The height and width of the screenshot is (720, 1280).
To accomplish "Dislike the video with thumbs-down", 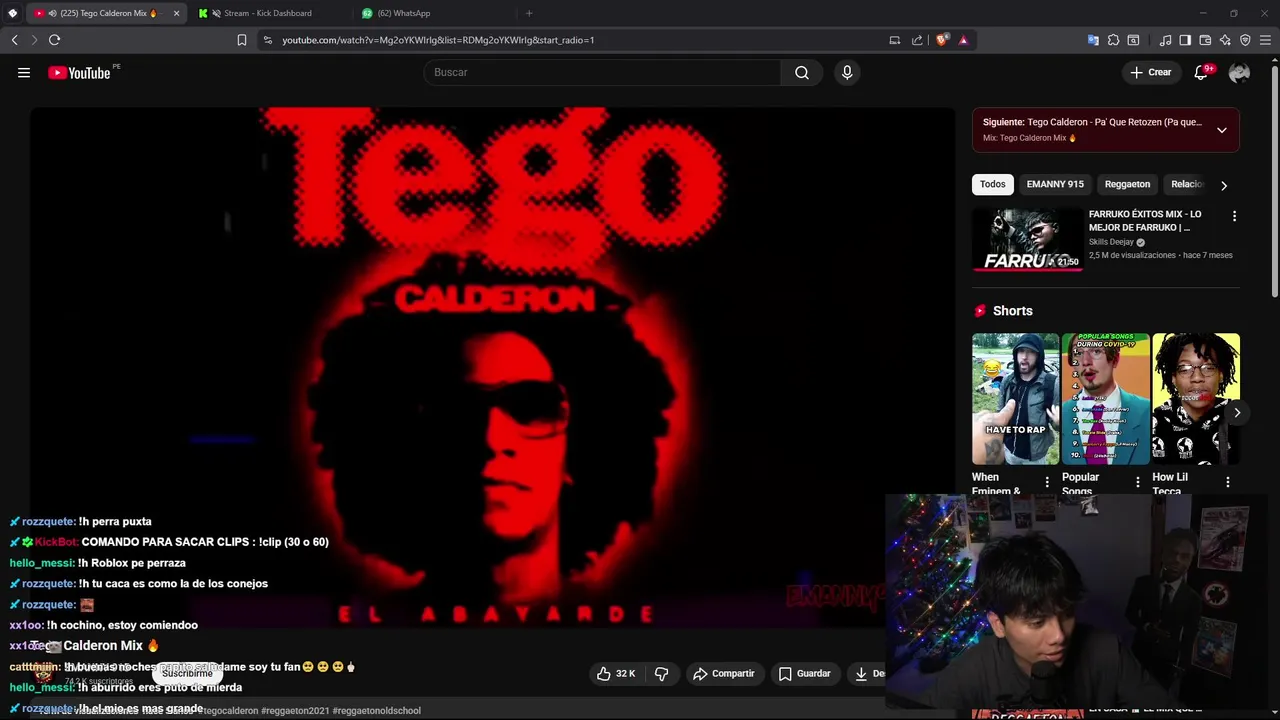I will coord(661,674).
